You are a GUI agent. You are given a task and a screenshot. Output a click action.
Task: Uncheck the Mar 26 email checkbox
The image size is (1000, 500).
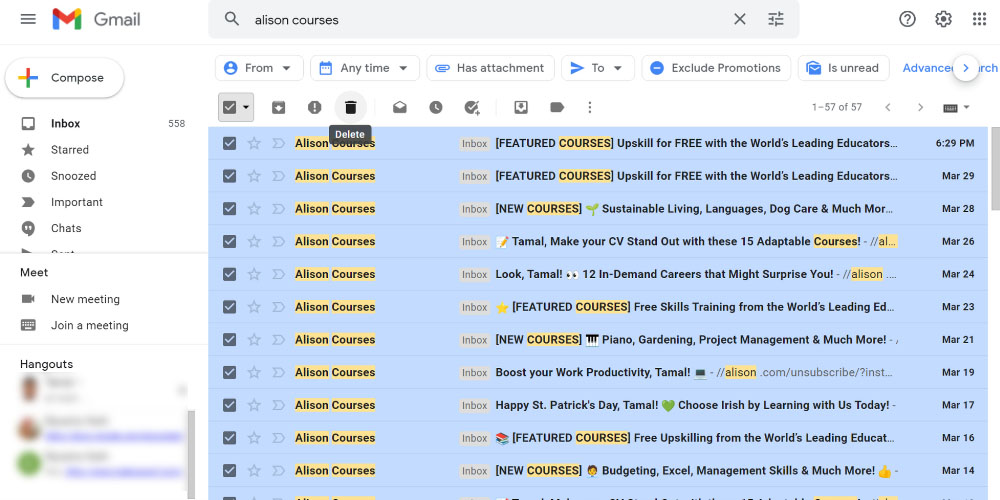230,242
